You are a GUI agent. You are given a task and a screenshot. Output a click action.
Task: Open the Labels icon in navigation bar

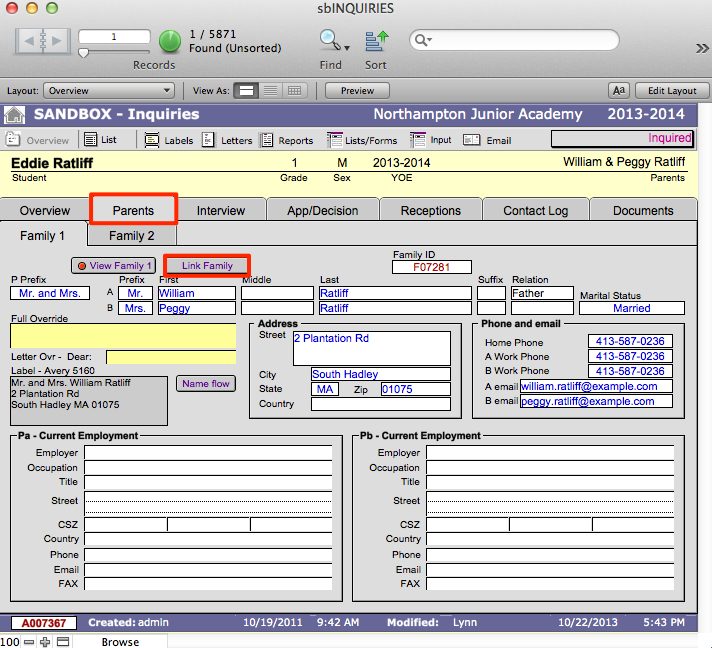pos(152,140)
